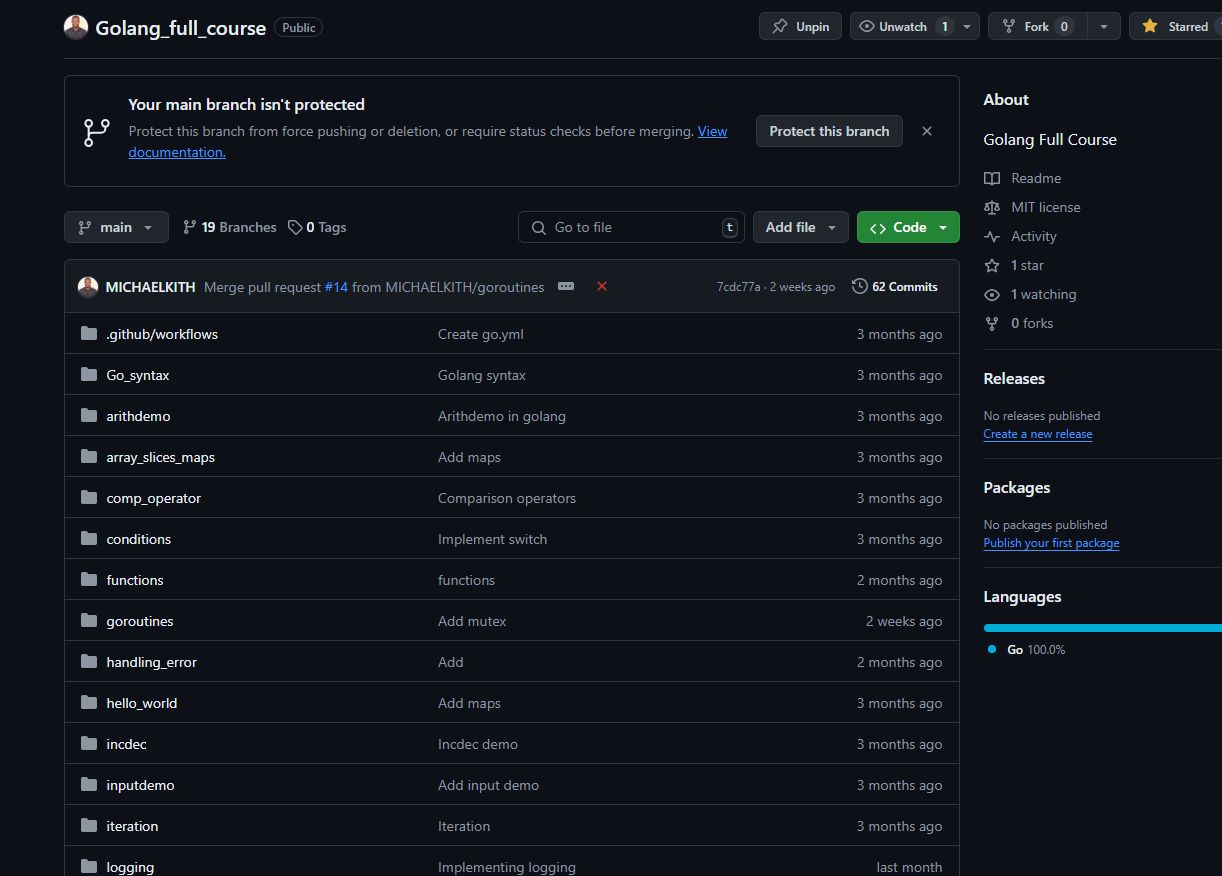Open the MICHAELKITH commit author link

(150, 287)
